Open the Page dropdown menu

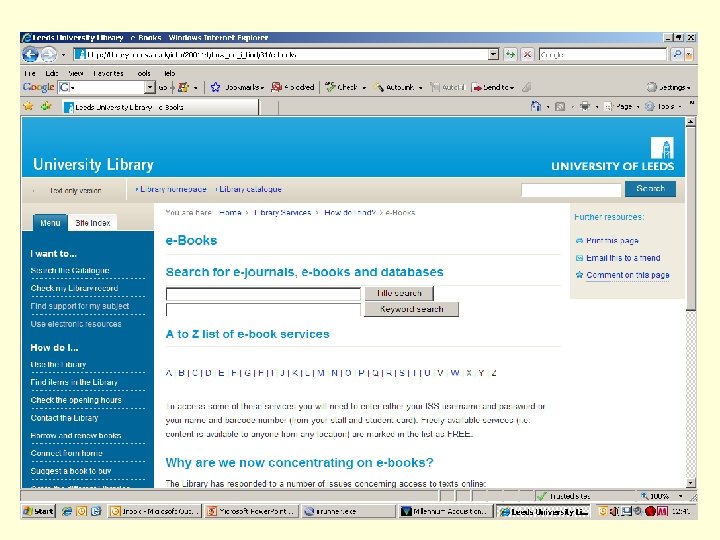click(622, 107)
